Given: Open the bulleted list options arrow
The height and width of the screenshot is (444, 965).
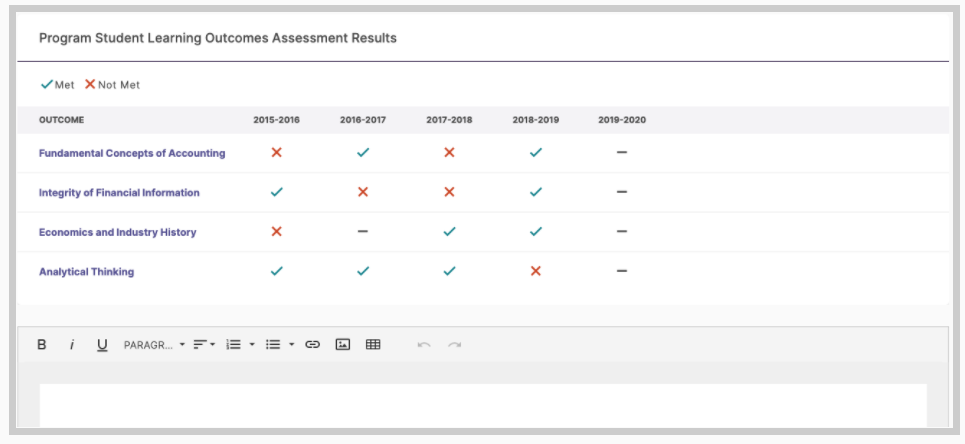Looking at the screenshot, I should (292, 345).
